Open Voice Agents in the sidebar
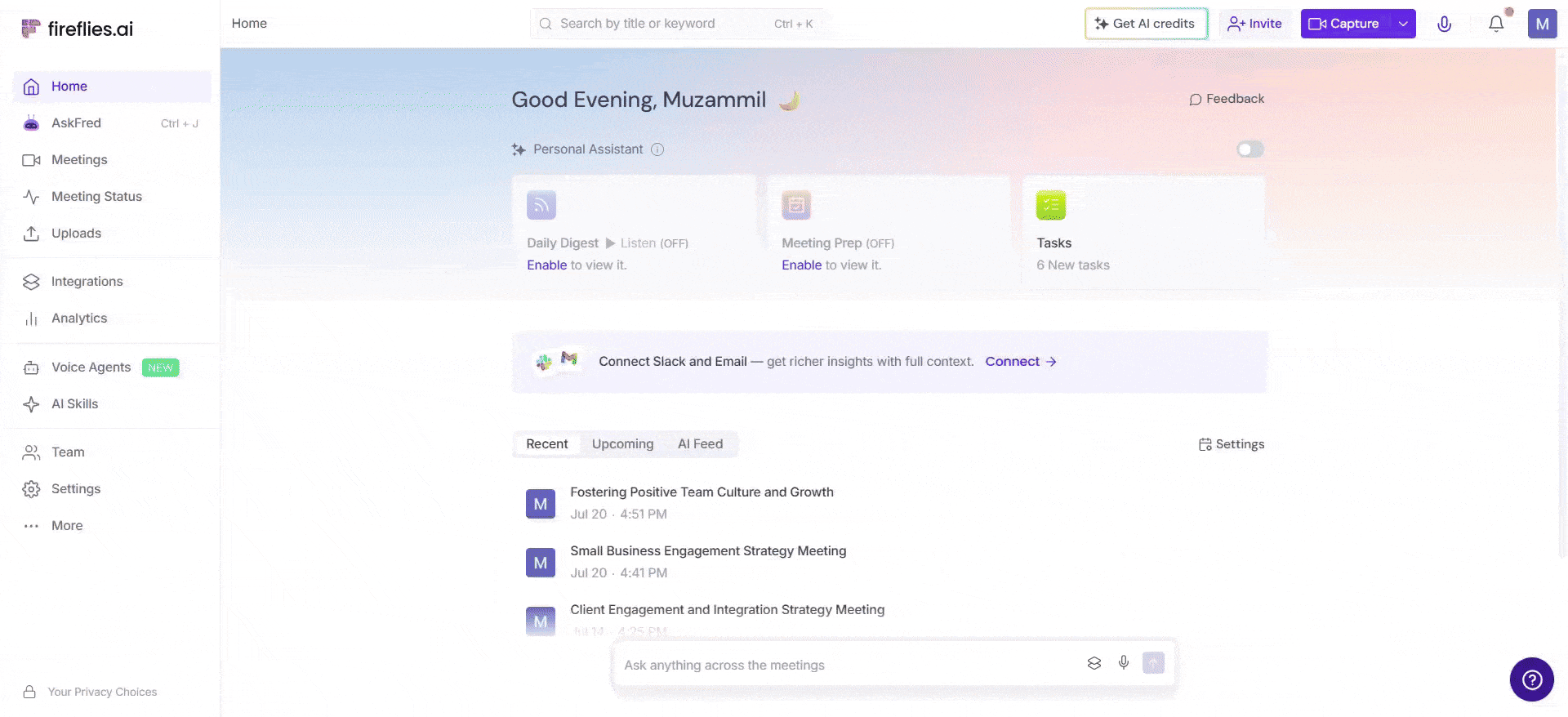The height and width of the screenshot is (717, 1568). coord(91,367)
